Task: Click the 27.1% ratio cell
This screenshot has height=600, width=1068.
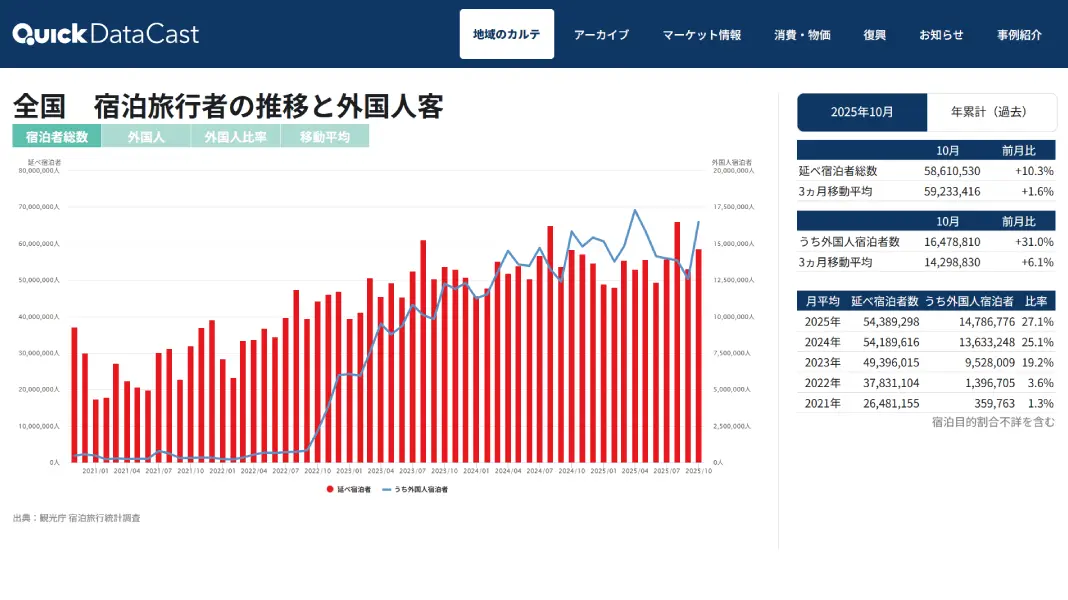Action: point(1037,321)
